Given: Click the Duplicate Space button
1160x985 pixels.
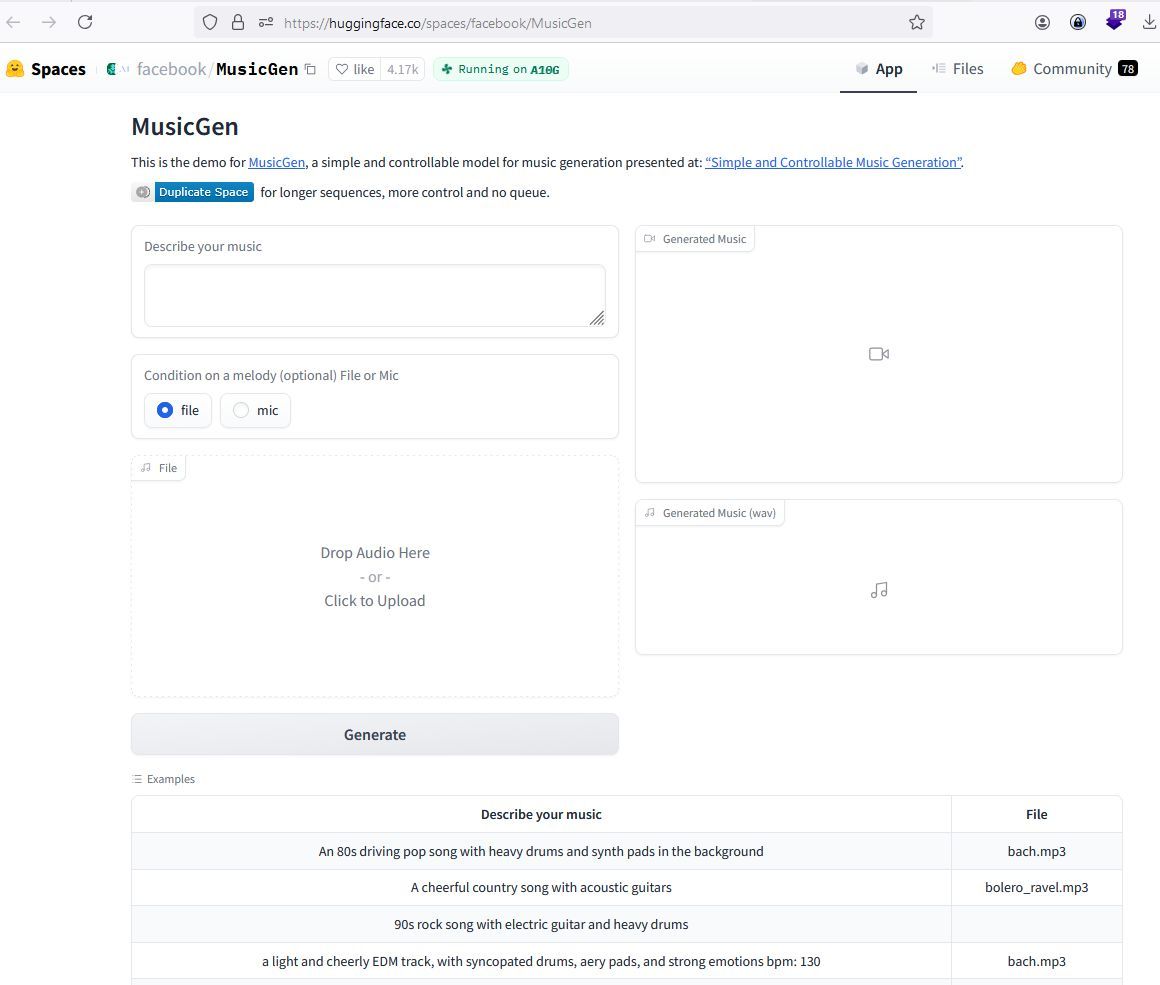Looking at the screenshot, I should 193,192.
